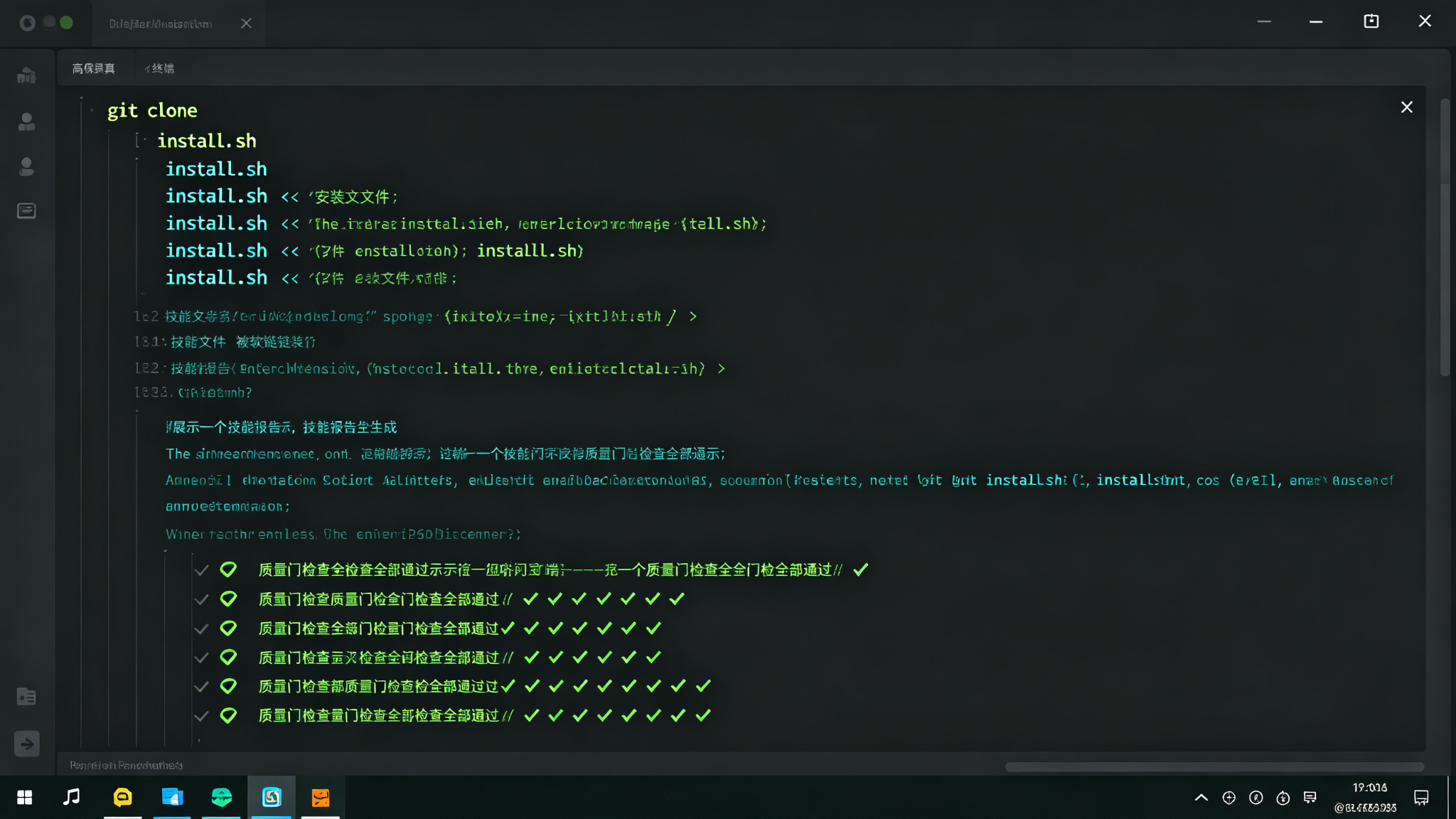Click the vertical scrollbar thumb on right

coord(1445,237)
